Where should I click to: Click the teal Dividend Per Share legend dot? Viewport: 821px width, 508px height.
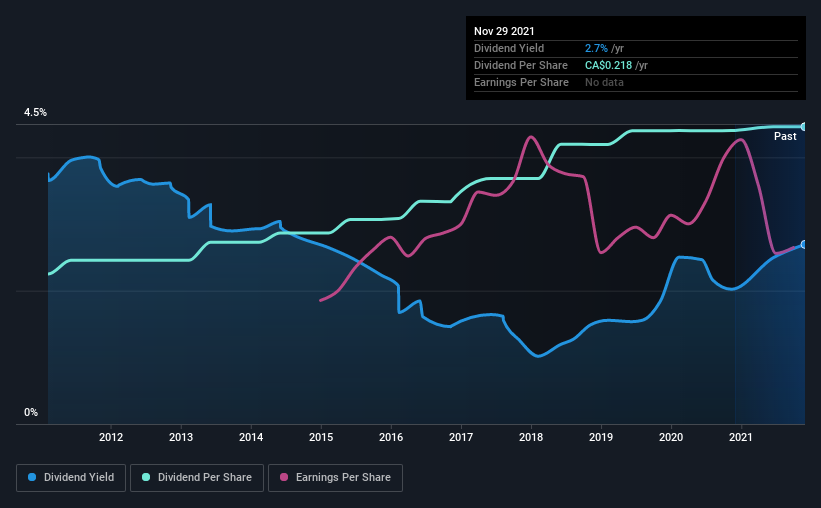(x=146, y=477)
